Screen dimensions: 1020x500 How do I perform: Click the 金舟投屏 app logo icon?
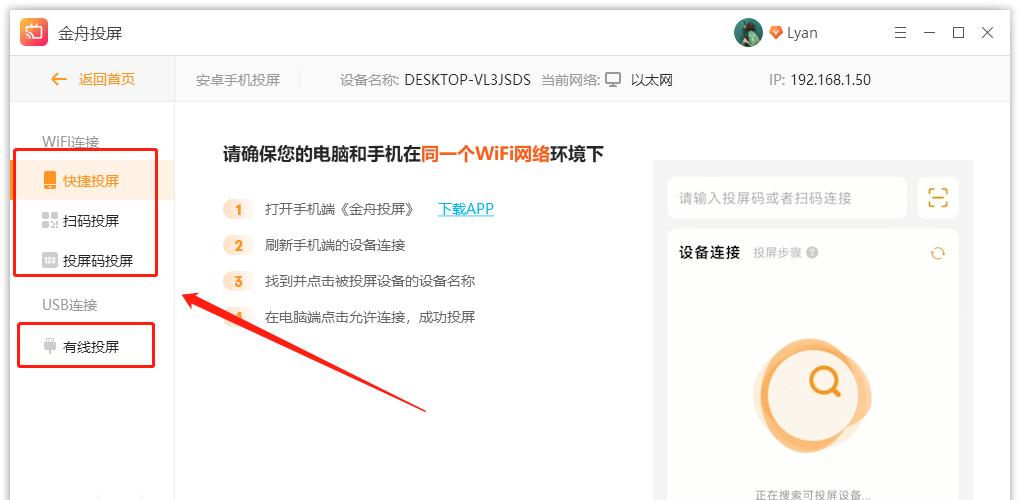34,33
